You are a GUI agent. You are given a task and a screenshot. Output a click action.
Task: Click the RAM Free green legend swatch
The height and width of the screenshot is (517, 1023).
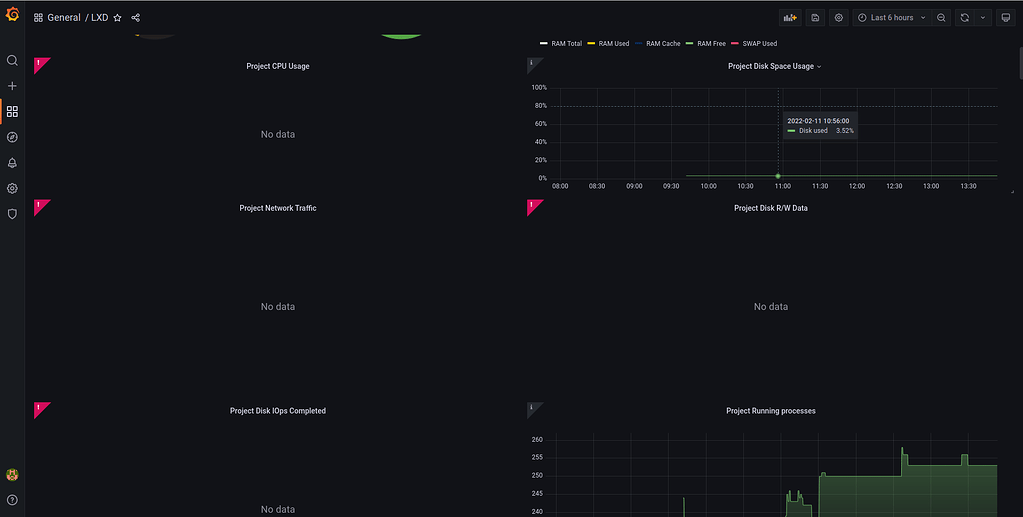coord(691,44)
